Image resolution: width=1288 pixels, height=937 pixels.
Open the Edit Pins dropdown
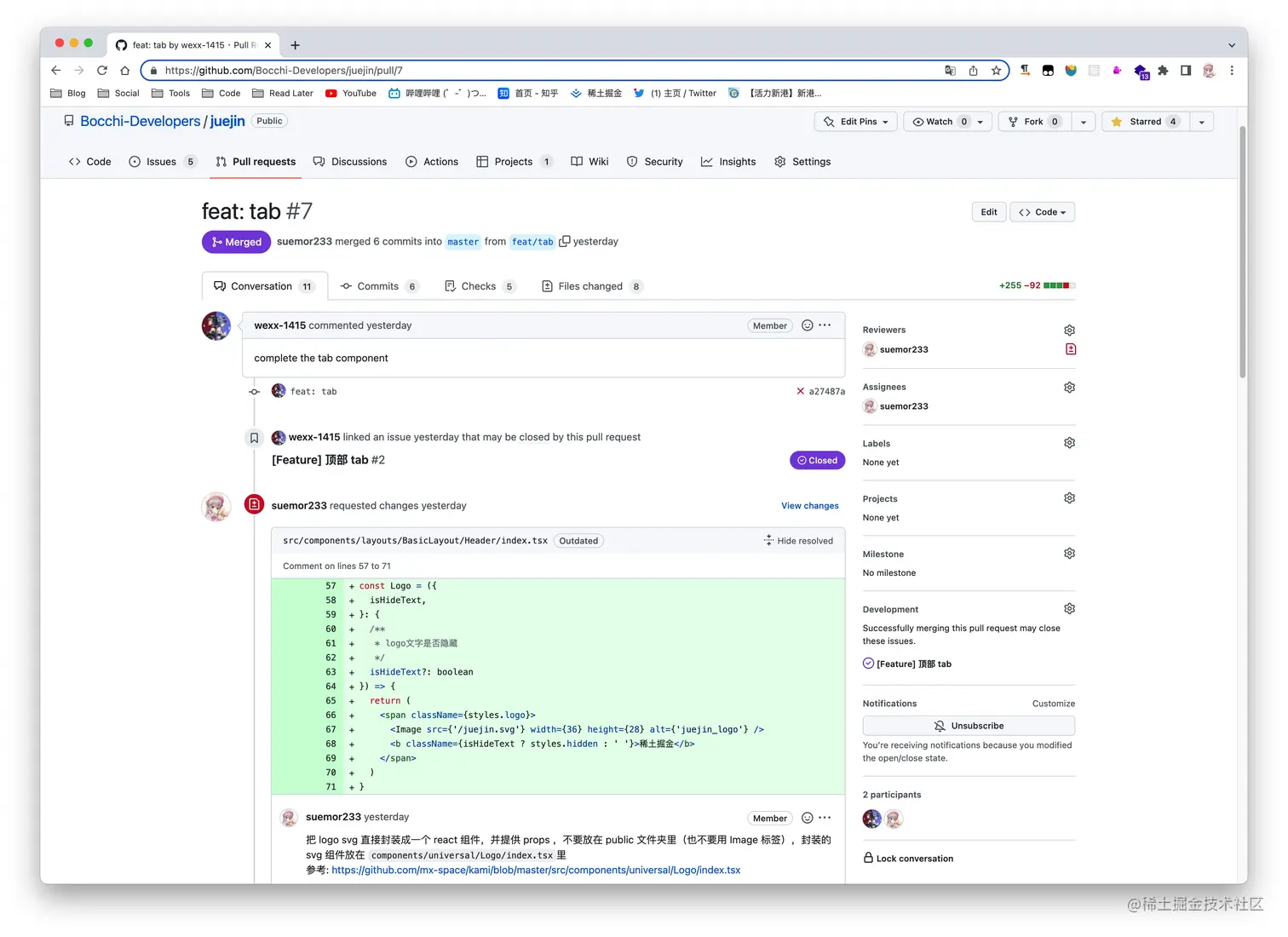click(856, 122)
